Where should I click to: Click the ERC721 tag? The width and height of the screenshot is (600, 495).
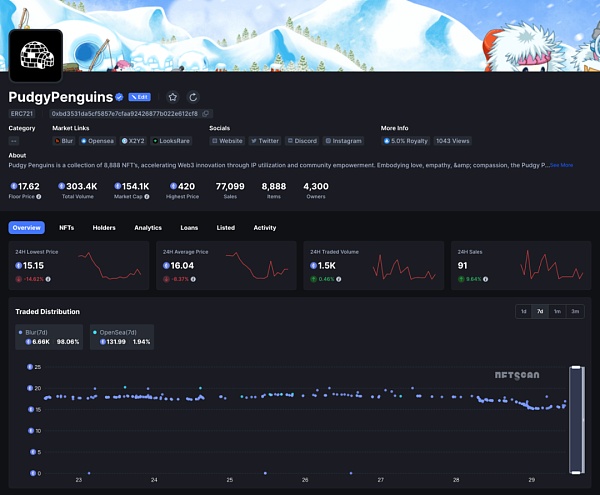[22, 114]
